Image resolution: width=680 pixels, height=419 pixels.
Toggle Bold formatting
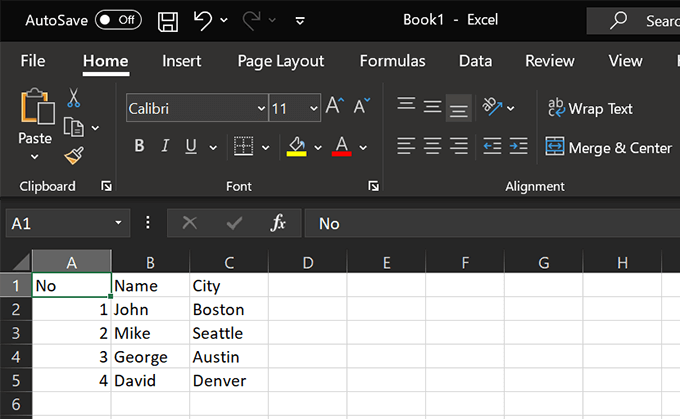[140, 147]
